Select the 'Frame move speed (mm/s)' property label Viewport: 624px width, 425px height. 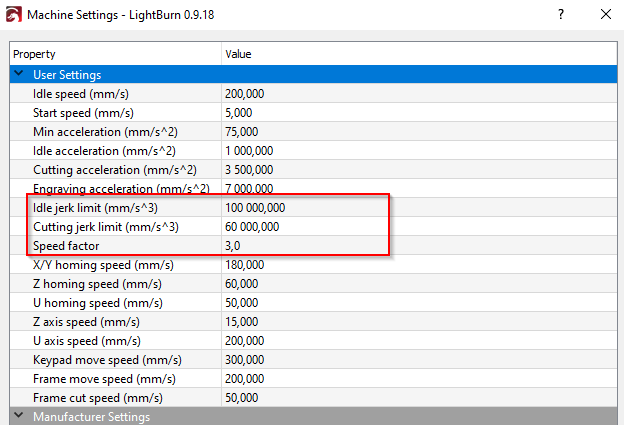[104, 379]
